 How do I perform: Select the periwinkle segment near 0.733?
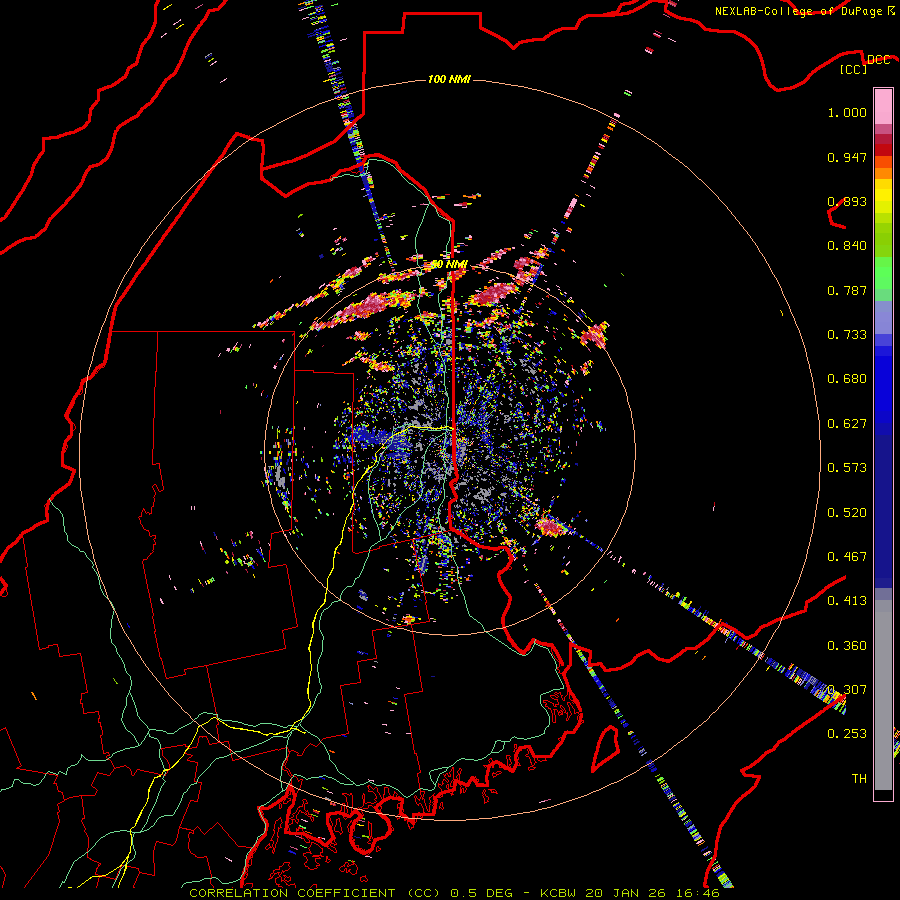click(x=883, y=317)
